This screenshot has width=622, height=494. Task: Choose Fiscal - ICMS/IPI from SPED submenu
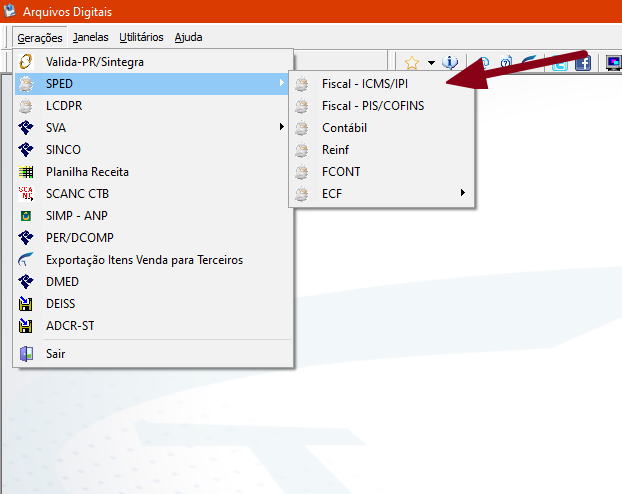click(x=382, y=84)
